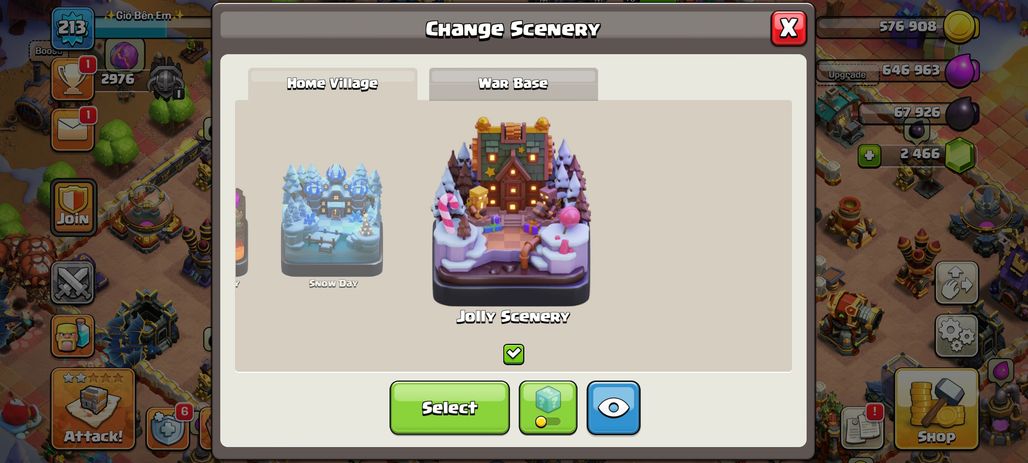Open the army barbarian icon

(x=73, y=335)
